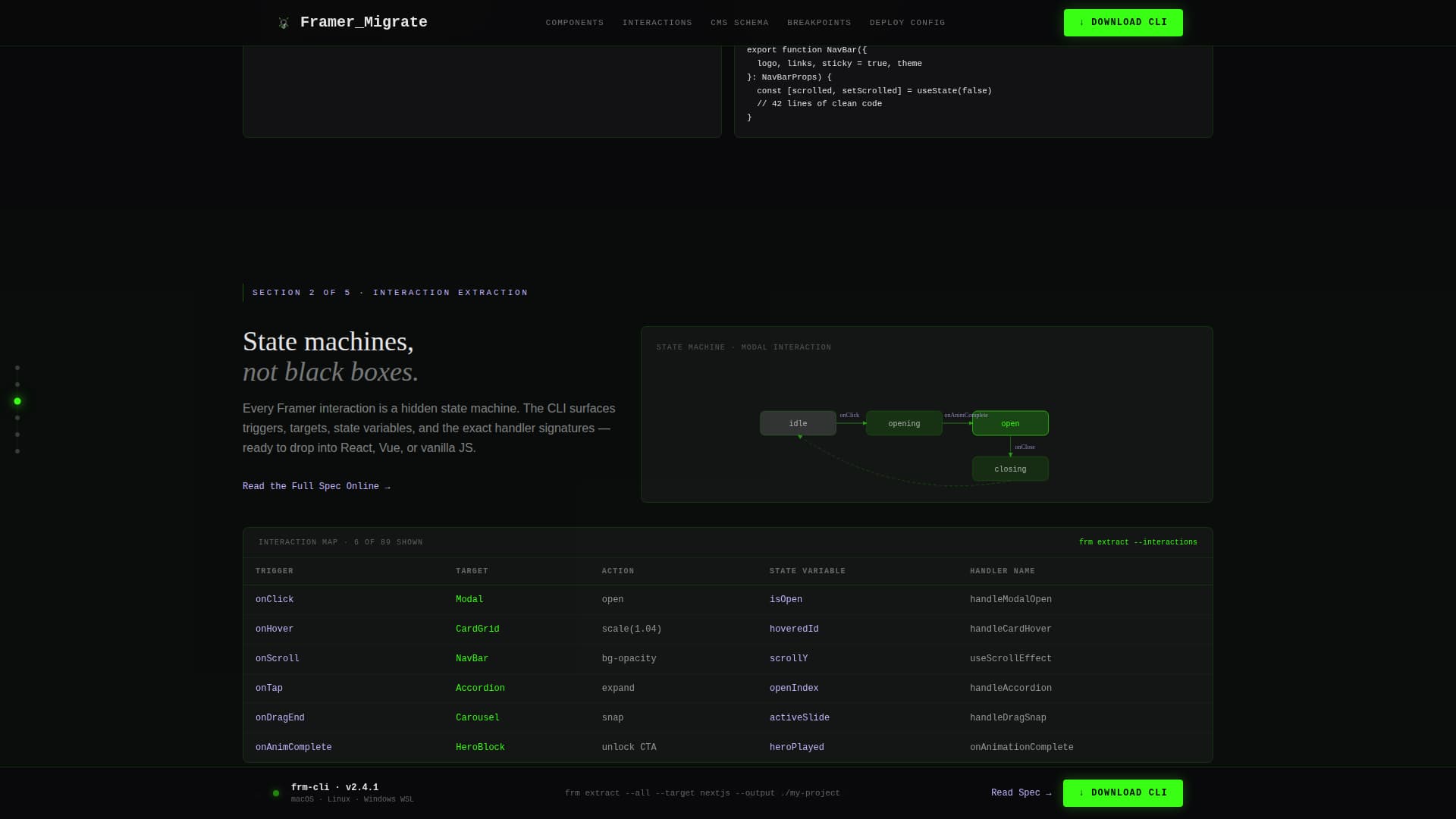Select the active green section dot
The image size is (1456, 819).
[x=17, y=401]
